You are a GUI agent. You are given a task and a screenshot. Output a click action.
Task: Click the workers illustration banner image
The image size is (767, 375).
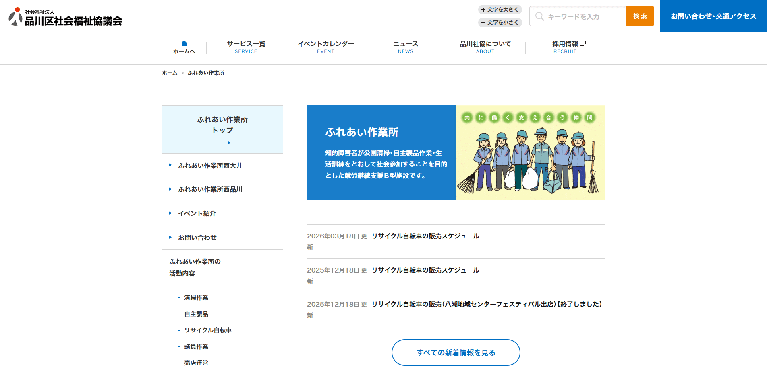tap(530, 153)
